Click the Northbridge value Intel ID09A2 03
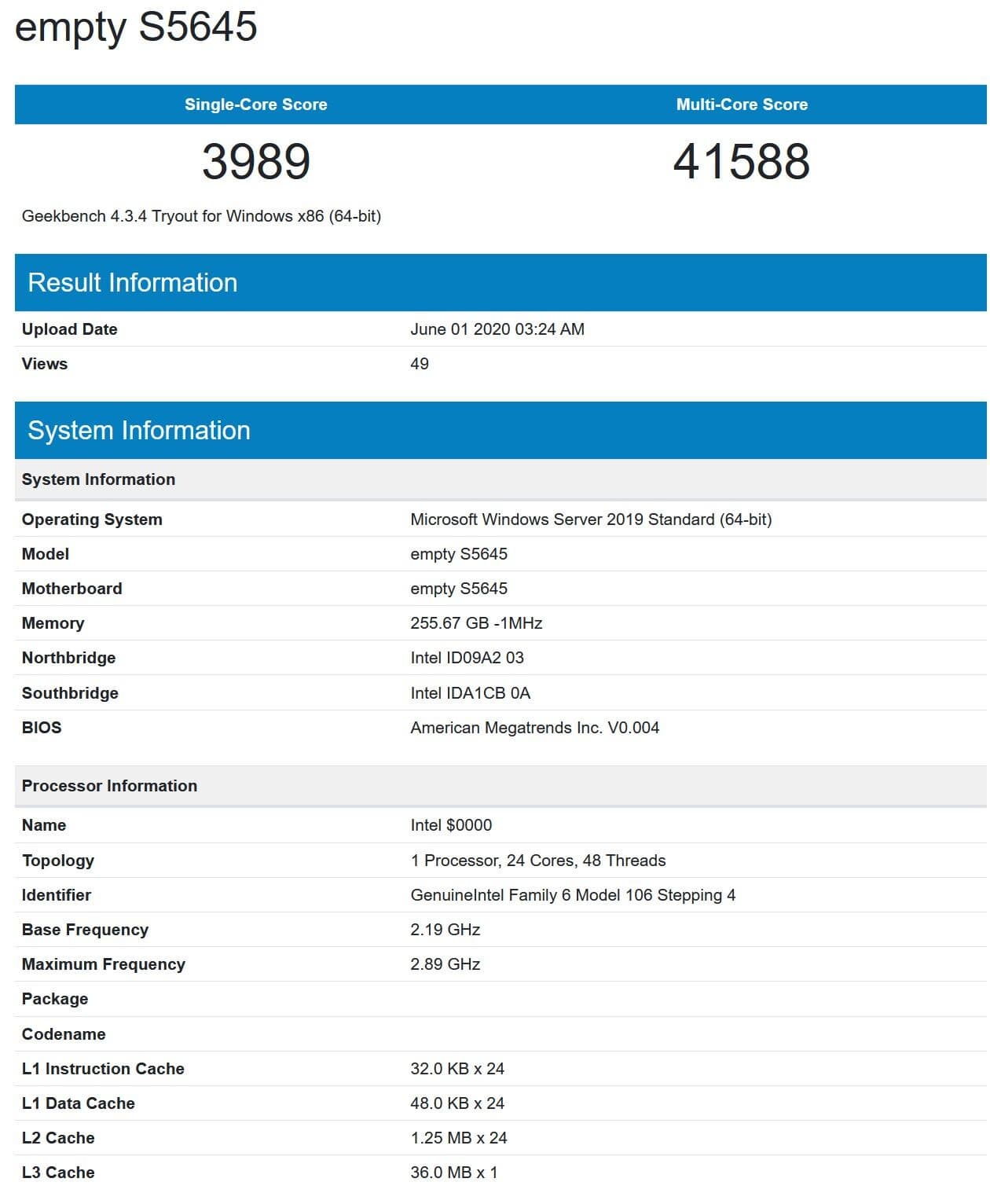 [467, 658]
